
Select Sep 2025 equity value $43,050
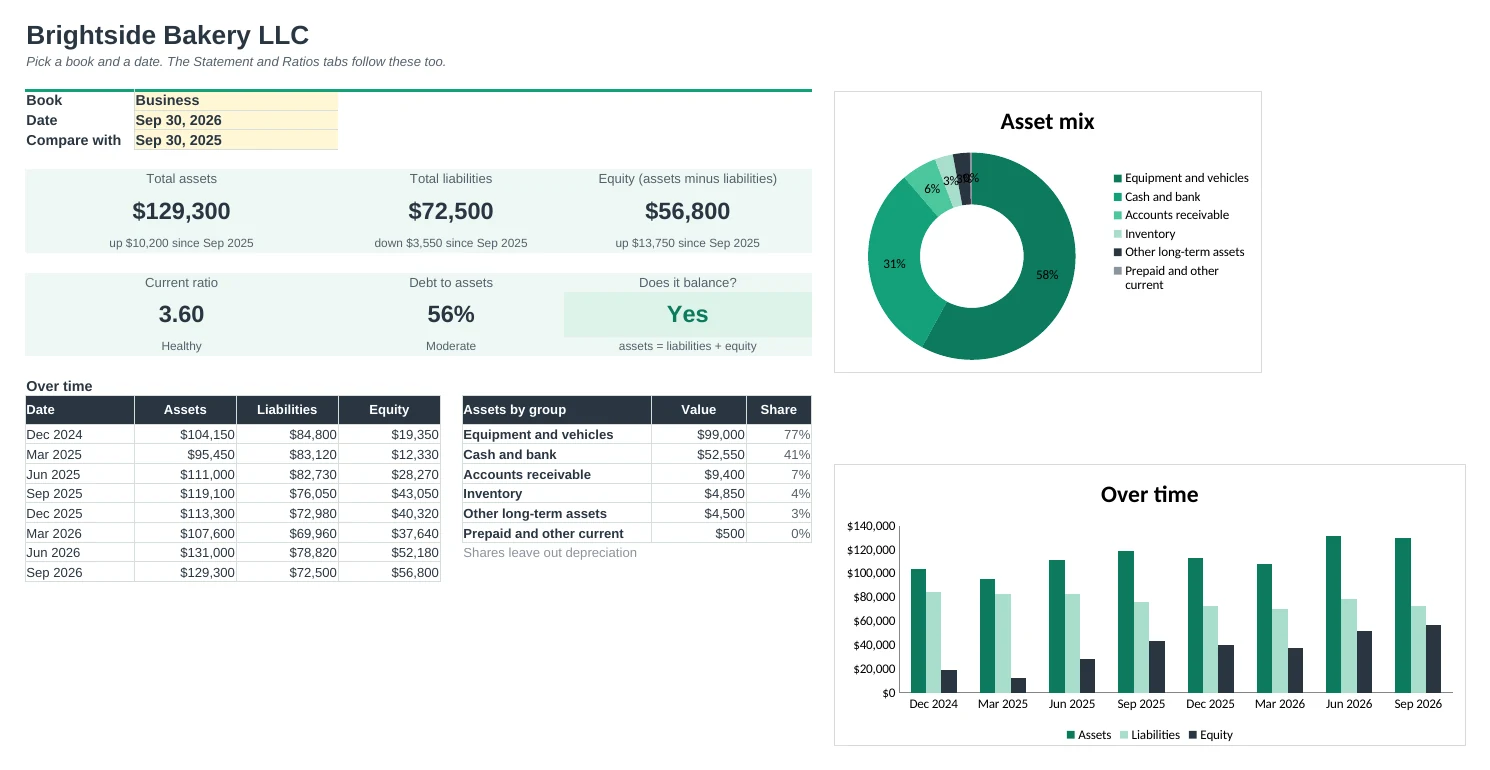[389, 494]
